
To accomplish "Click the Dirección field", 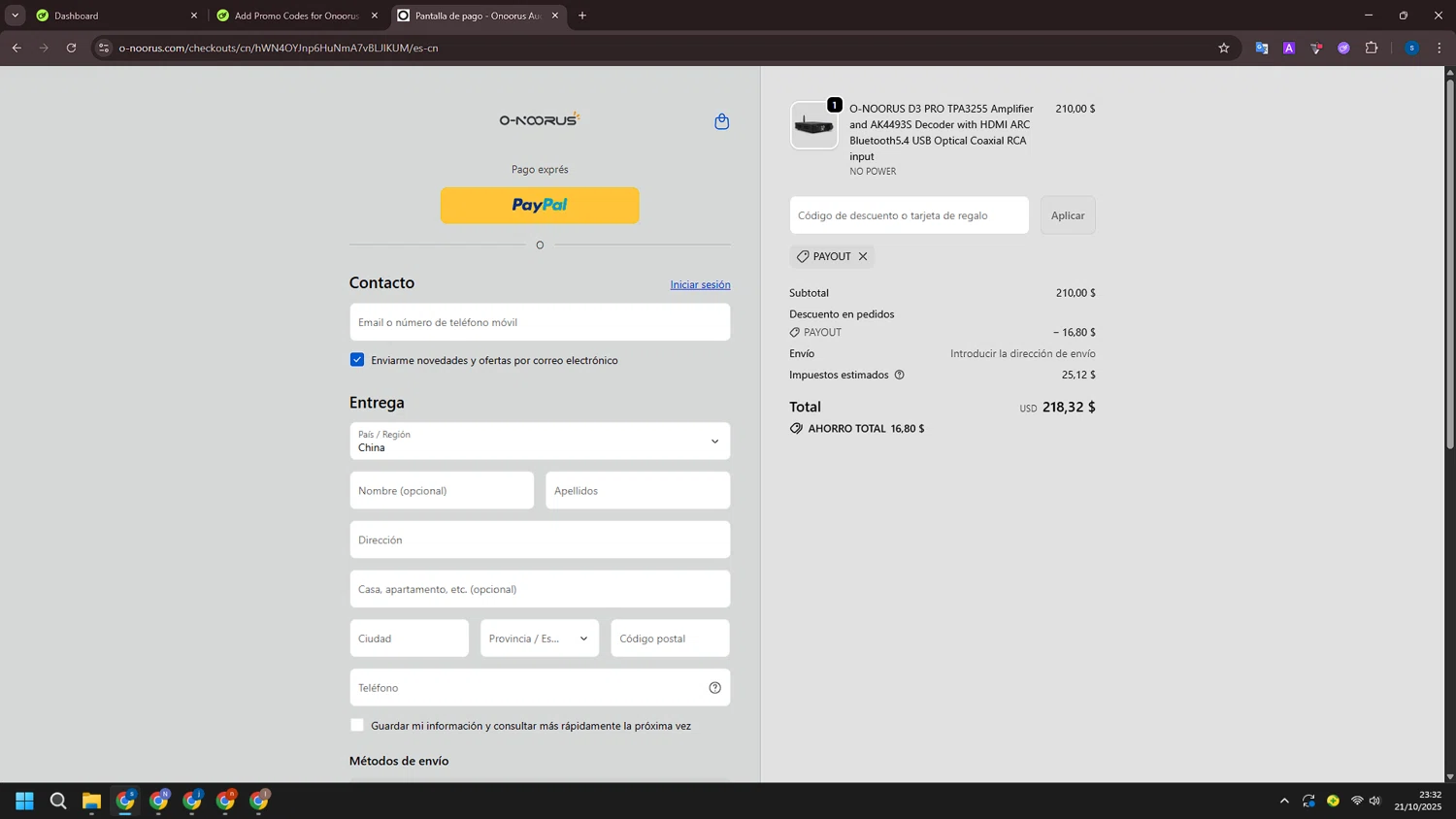I will [540, 540].
